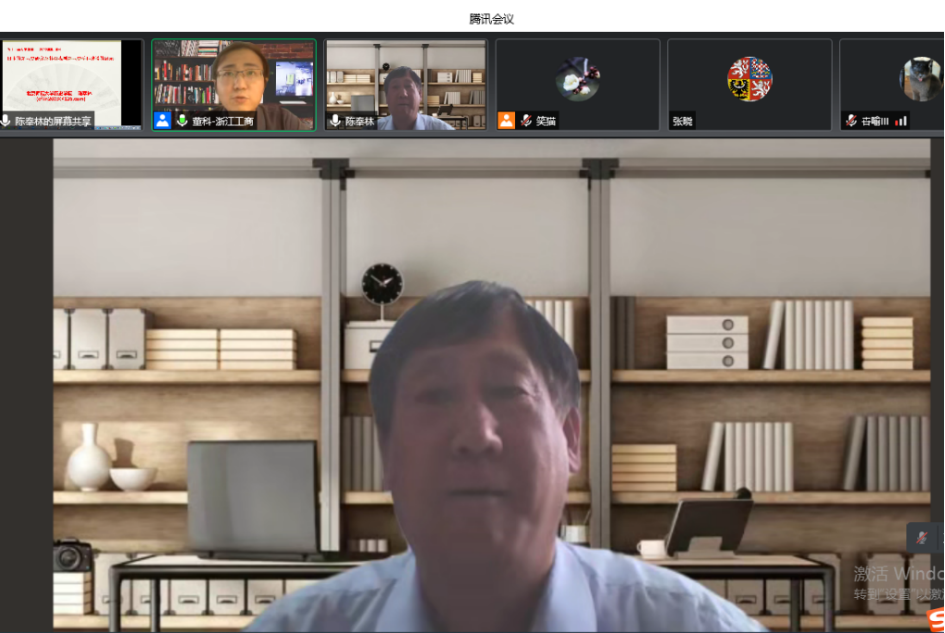The height and width of the screenshot is (633, 945).
Task: Select 笑猫 participant tile
Action: [x=577, y=84]
